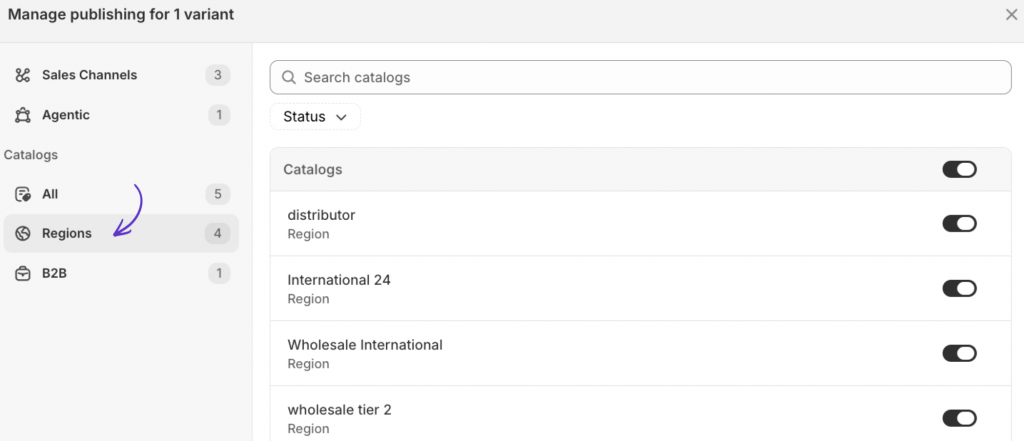Toggle the wholesale tier 2 switch
Viewport: 1024px width, 441px height.
(959, 417)
